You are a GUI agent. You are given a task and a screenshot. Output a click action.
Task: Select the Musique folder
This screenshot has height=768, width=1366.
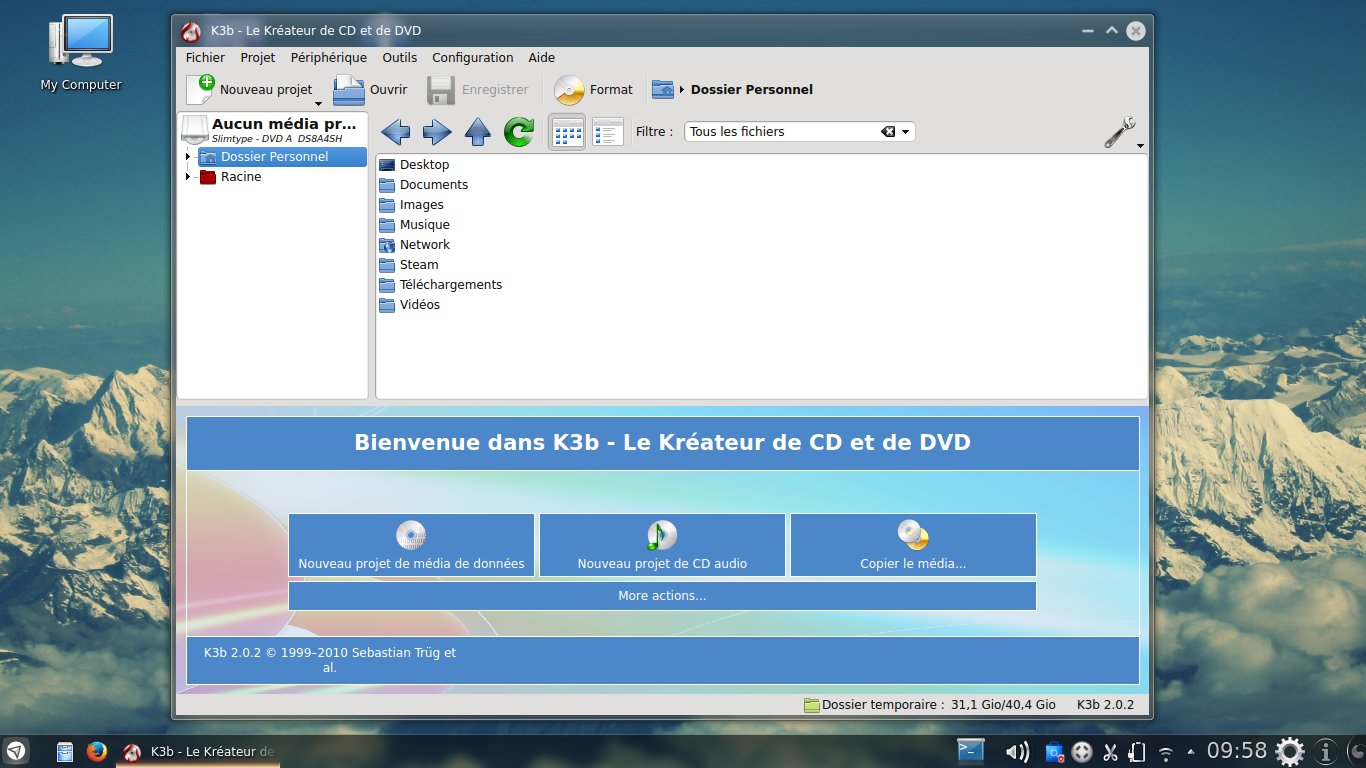(414, 225)
